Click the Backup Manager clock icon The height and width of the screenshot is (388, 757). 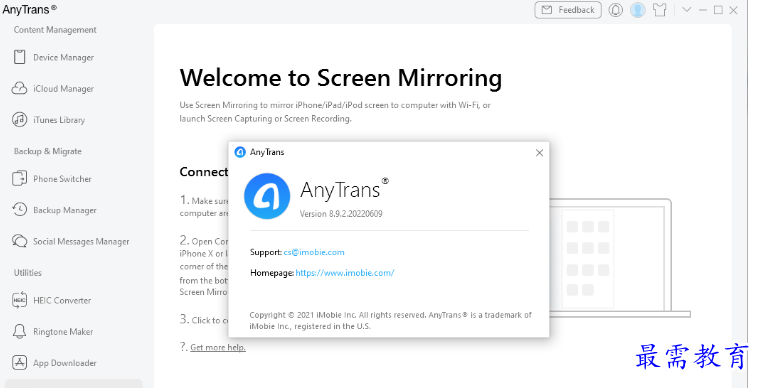pos(19,209)
